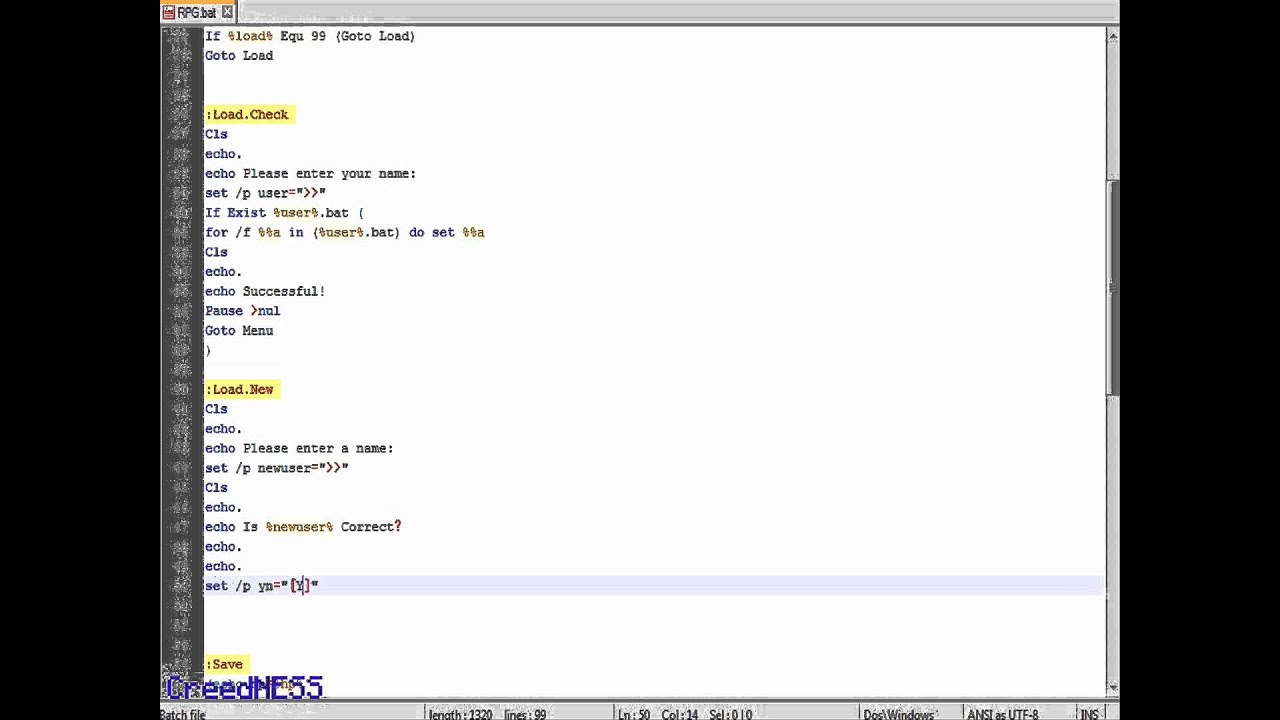1280x720 pixels.
Task: Click the vertical scrollbar thumb
Action: click(x=1112, y=290)
